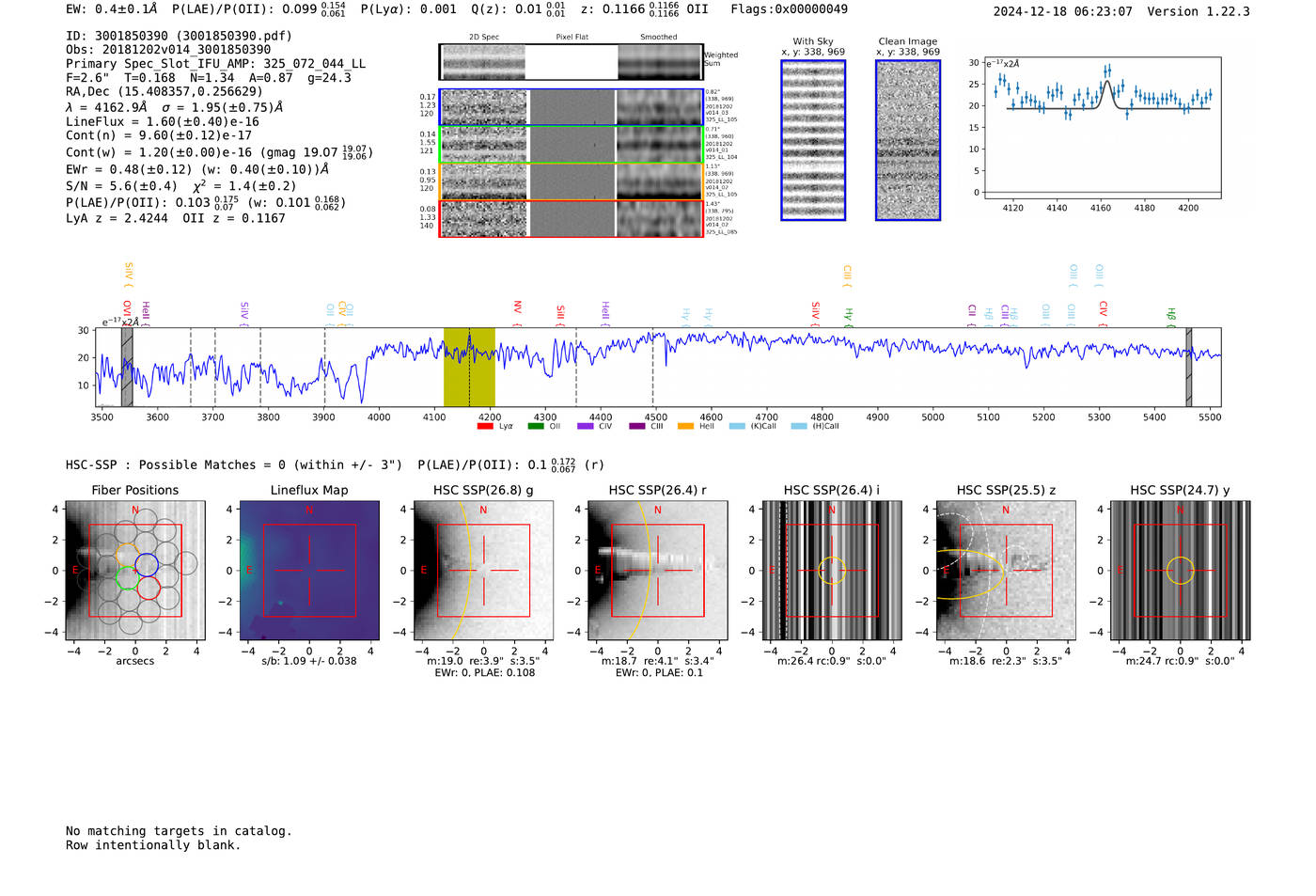Open the HSC SSP(24.7) y image
This screenshot has height=896, width=1316.
1181,571
